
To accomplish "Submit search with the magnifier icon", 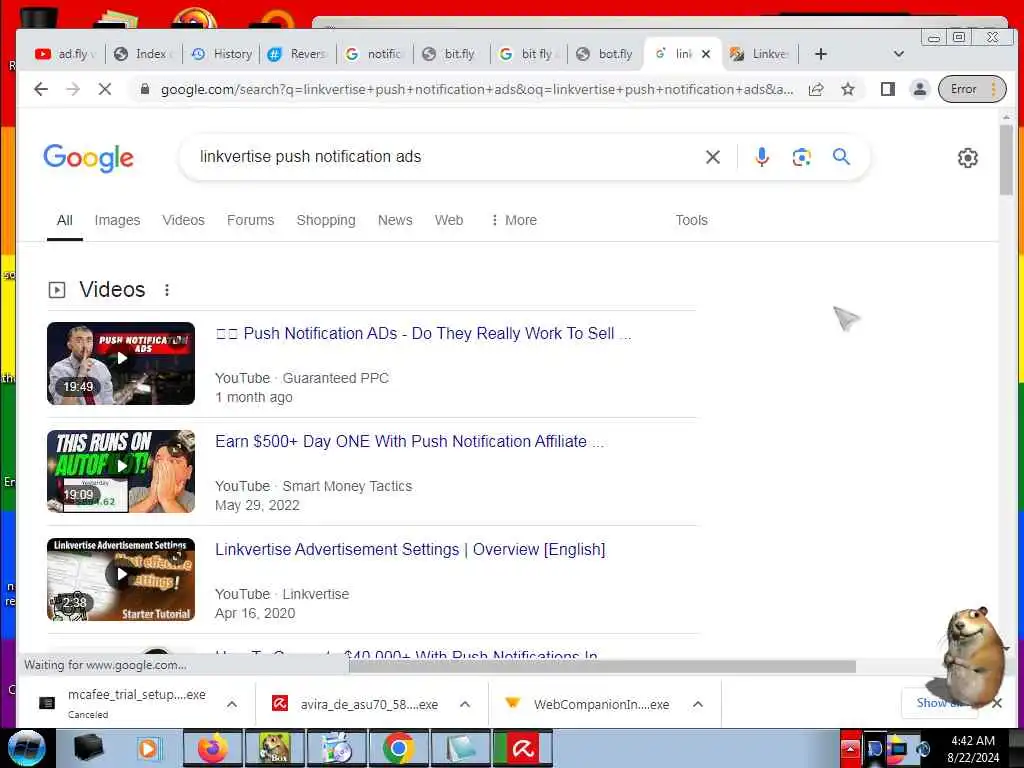I will (841, 157).
